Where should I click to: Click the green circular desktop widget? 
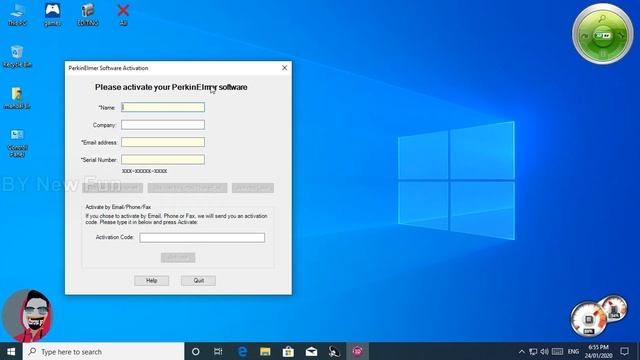click(x=603, y=34)
